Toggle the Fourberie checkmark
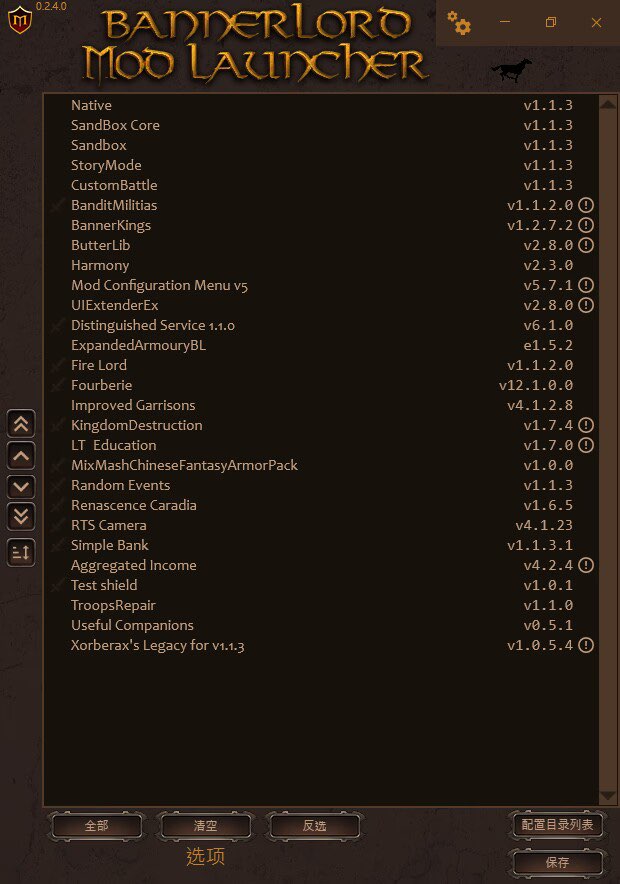 click(x=57, y=385)
